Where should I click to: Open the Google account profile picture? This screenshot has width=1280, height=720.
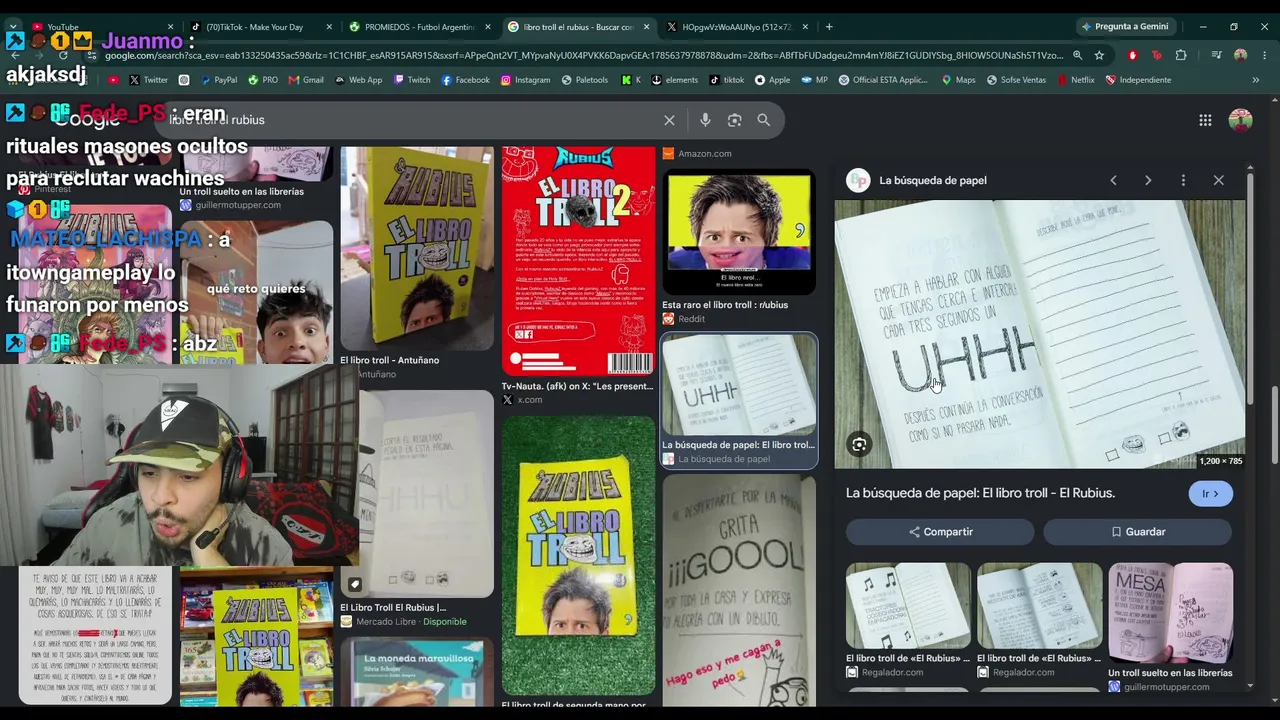[x=1240, y=120]
